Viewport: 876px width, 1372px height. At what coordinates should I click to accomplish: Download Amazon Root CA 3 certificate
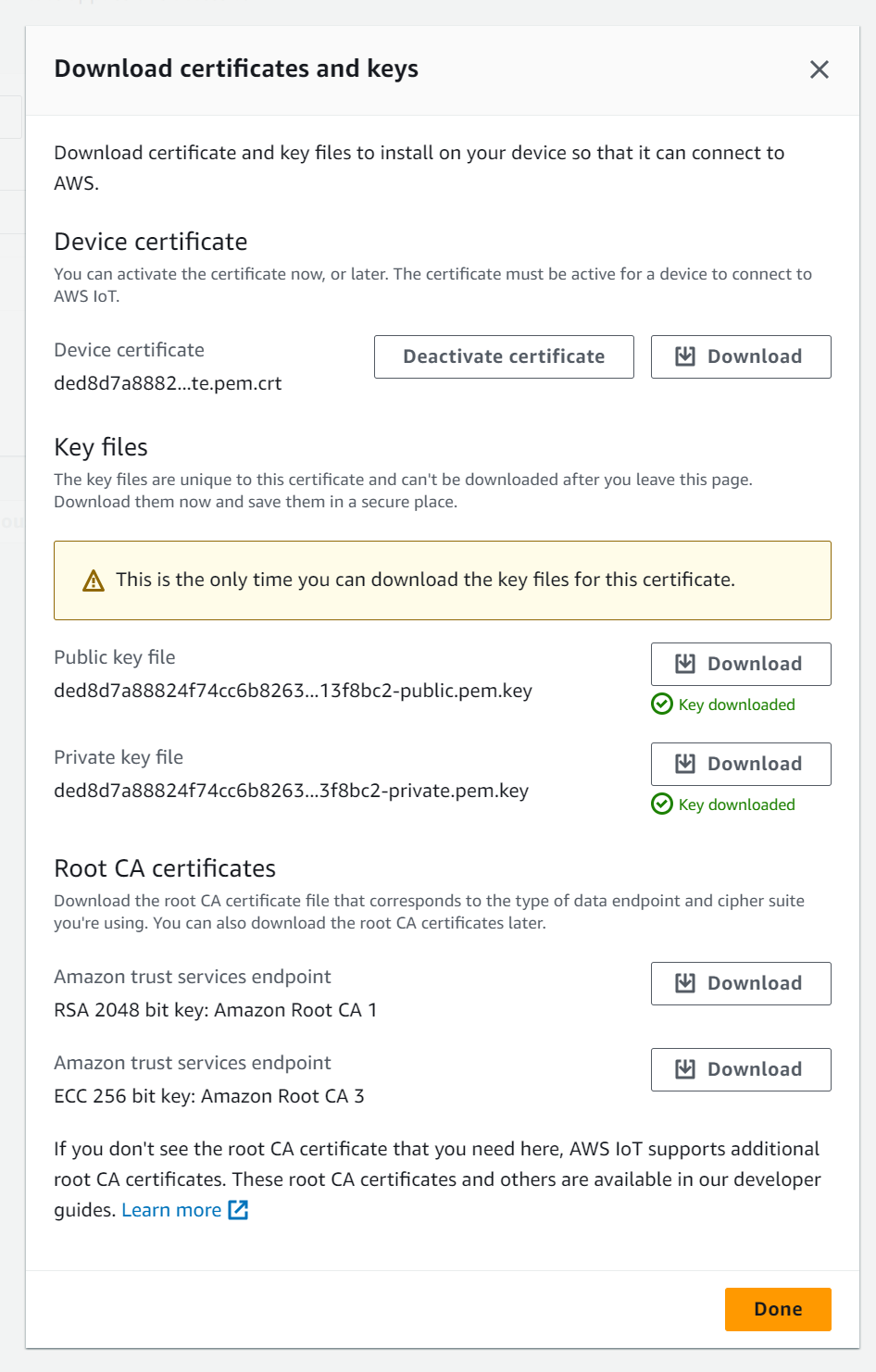click(741, 1069)
